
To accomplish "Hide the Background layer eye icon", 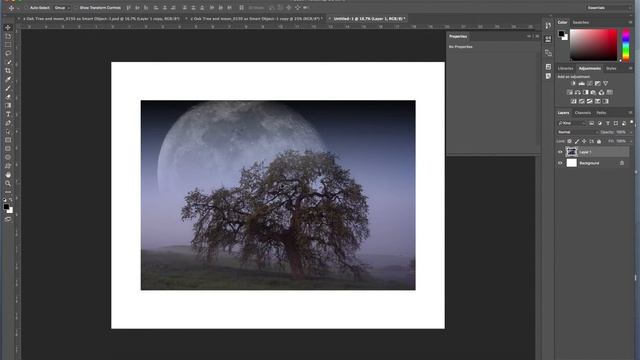I will (x=560, y=163).
